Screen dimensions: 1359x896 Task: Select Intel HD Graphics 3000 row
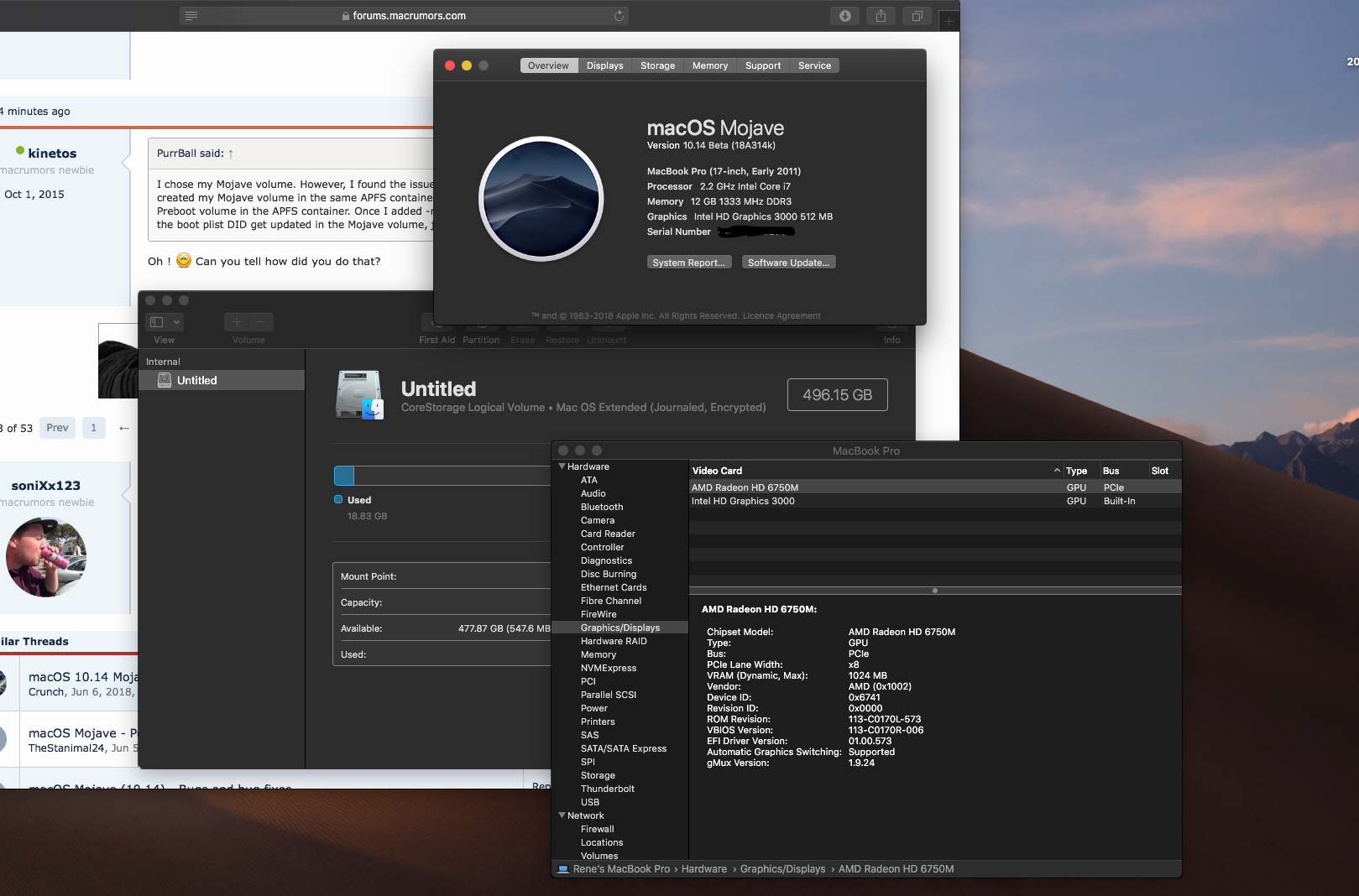[935, 501]
